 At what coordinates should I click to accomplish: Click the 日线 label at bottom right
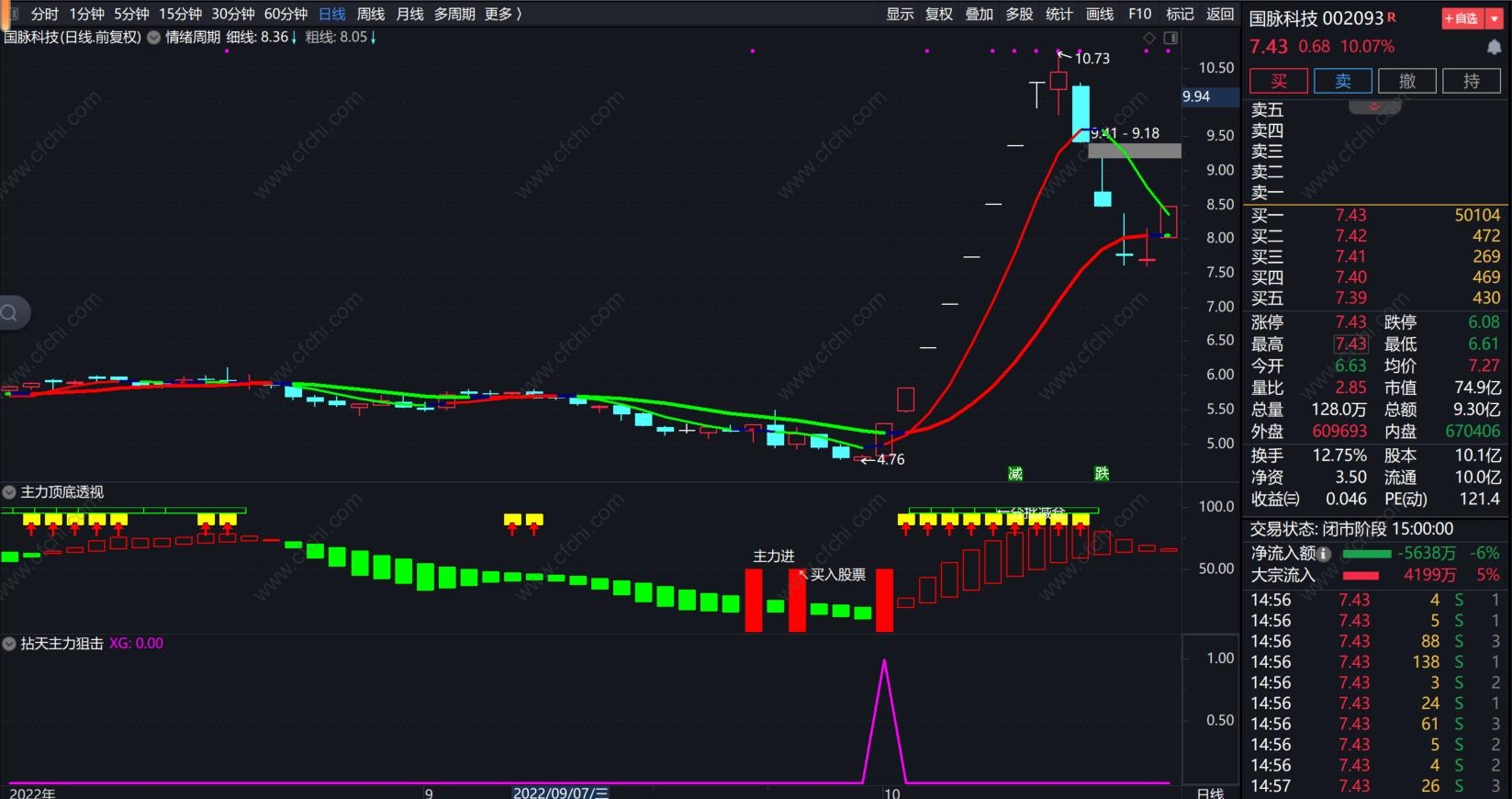pyautogui.click(x=1211, y=793)
